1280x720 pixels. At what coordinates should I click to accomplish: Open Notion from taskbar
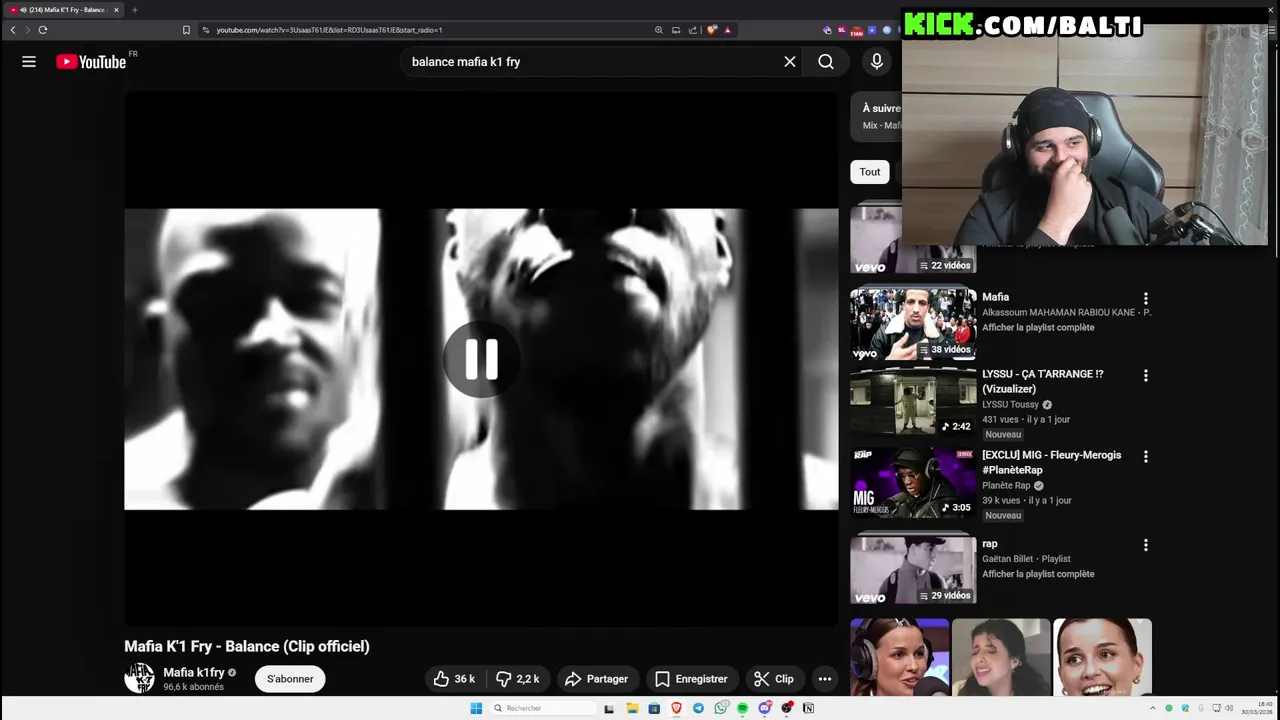tap(808, 708)
